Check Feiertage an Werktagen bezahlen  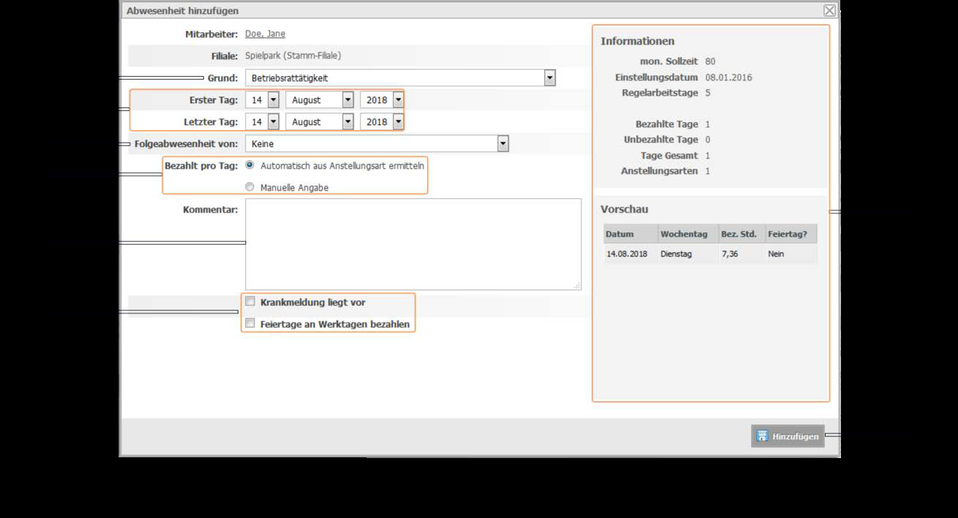coord(250,323)
